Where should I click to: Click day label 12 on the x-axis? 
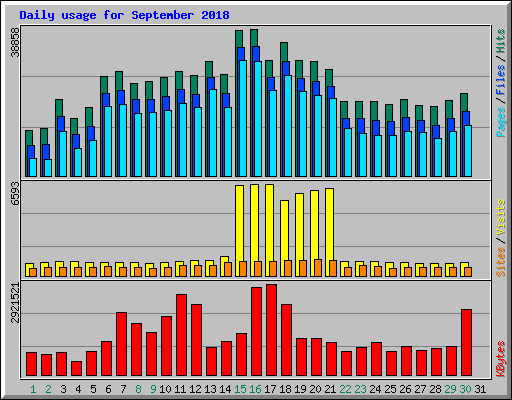(195, 389)
